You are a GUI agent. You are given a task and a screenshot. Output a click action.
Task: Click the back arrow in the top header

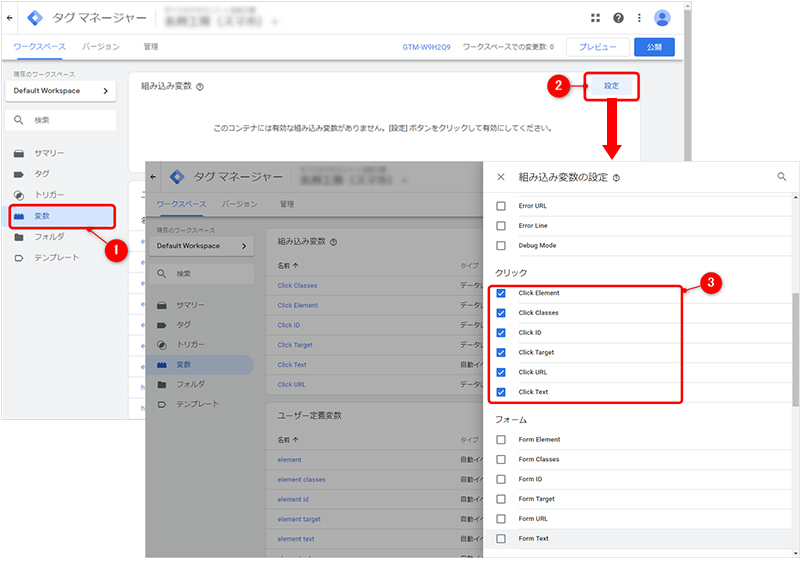coord(10,18)
